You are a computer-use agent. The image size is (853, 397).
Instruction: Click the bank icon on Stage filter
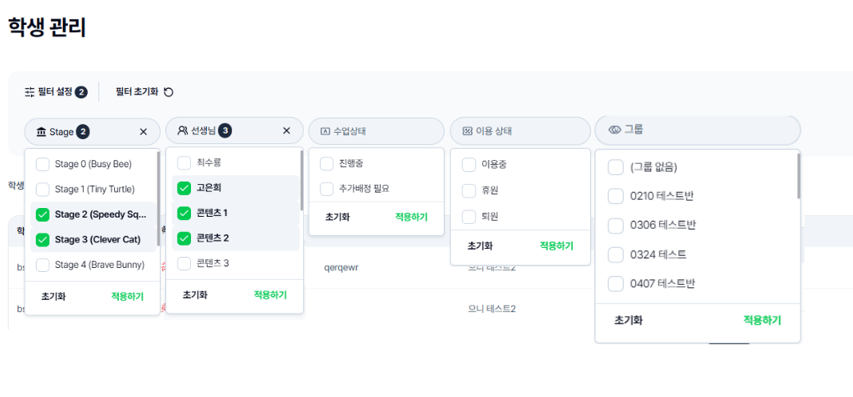tap(41, 132)
